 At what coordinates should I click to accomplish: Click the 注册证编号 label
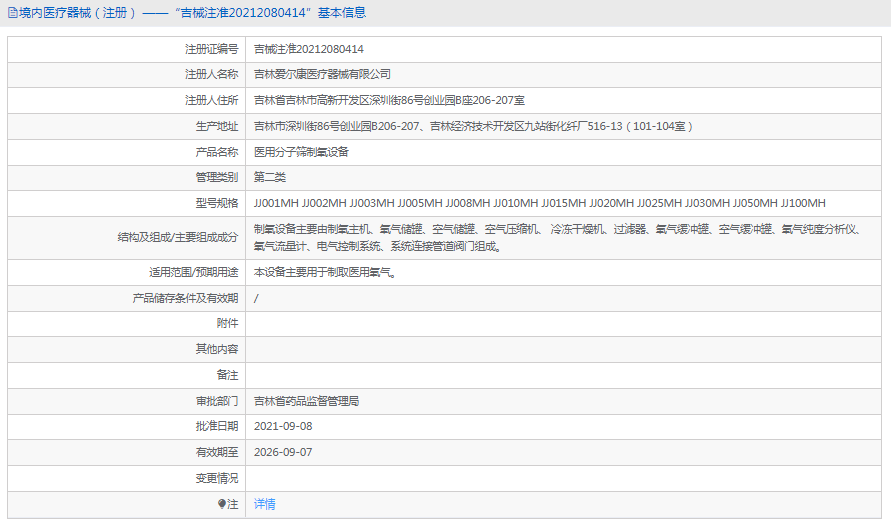[211, 49]
